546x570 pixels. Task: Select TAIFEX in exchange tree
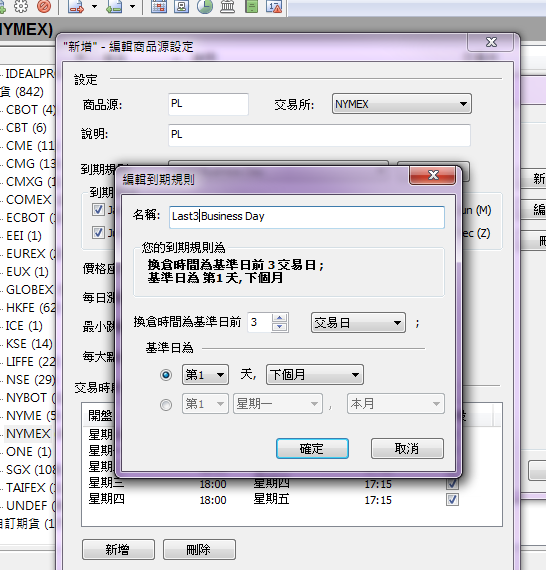coord(31,488)
